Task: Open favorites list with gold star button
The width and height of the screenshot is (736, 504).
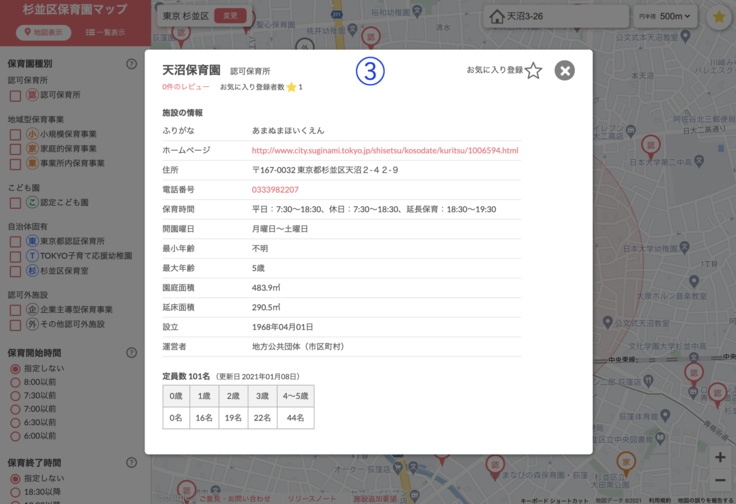Action: [x=718, y=17]
